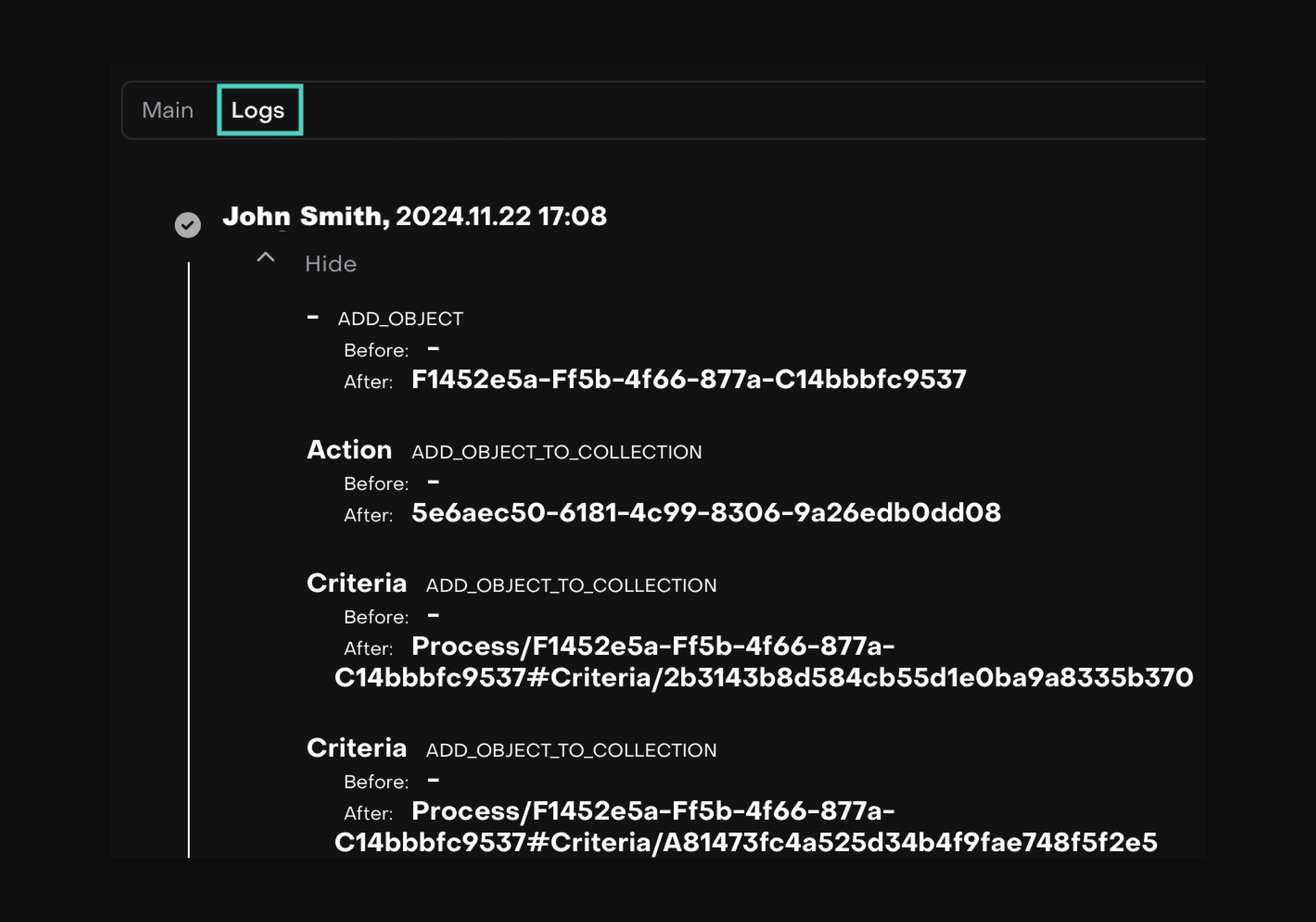Click the second Criteria heading
Viewport: 1316px width, 922px height.
point(356,748)
